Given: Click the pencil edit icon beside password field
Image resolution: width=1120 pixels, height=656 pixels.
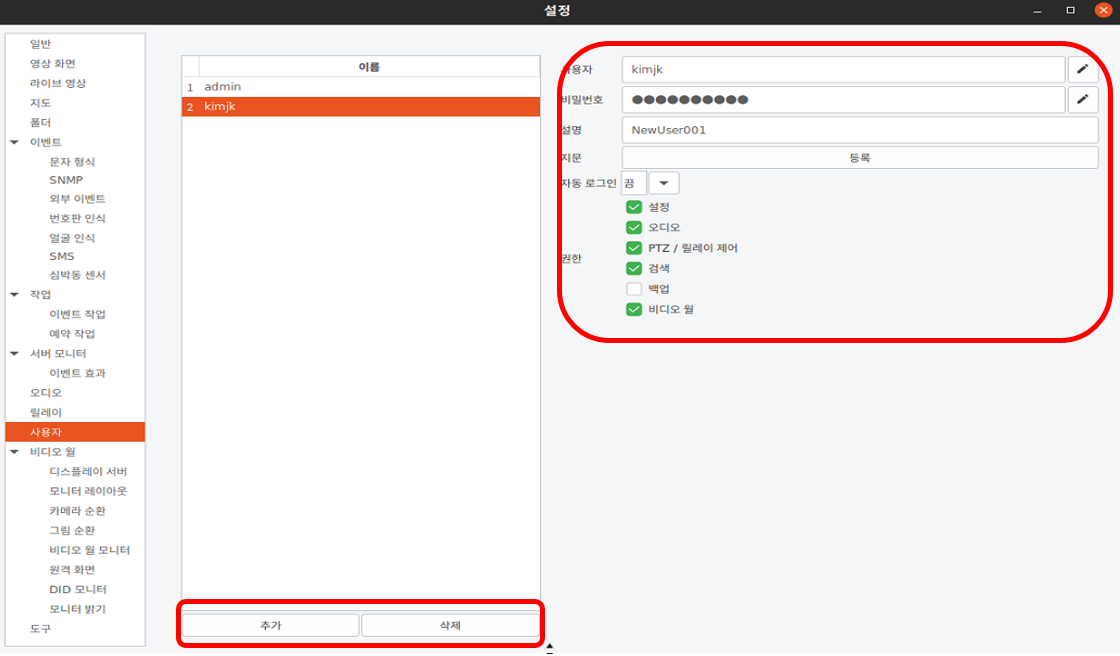Looking at the screenshot, I should [x=1082, y=100].
